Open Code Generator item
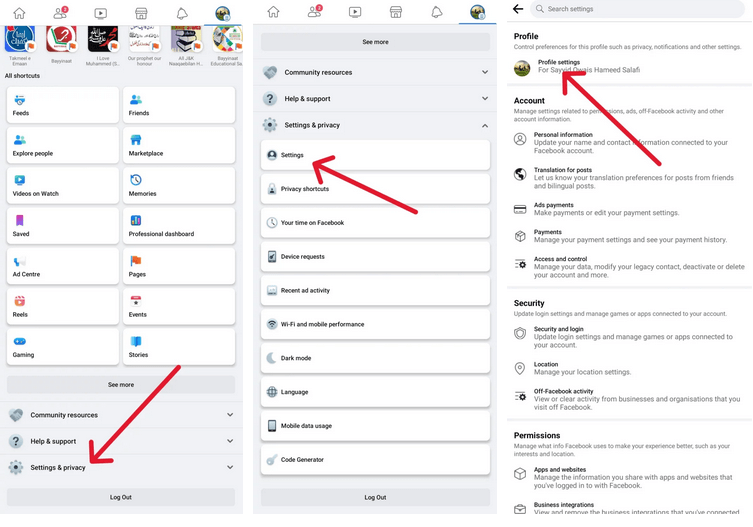This screenshot has height=527, width=753. (376, 460)
